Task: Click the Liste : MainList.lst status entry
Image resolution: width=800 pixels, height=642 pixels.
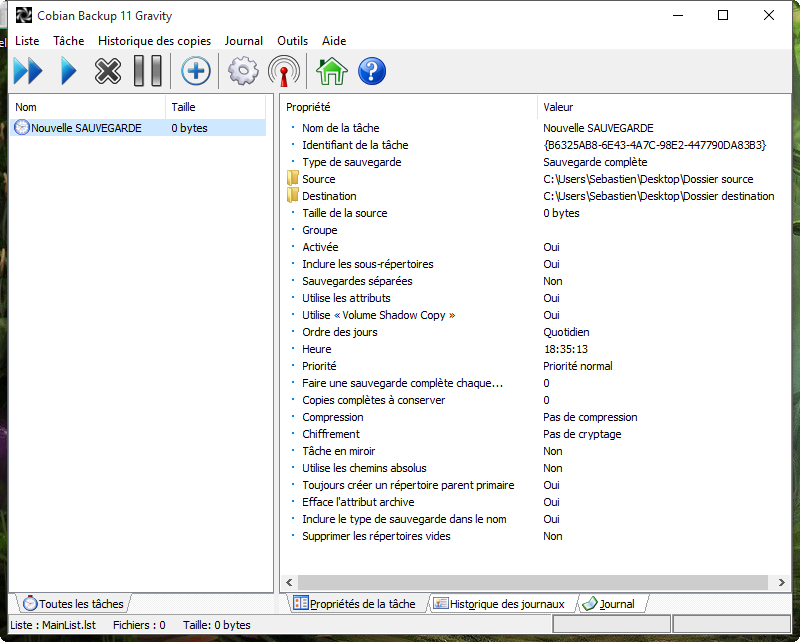Action: (x=53, y=625)
